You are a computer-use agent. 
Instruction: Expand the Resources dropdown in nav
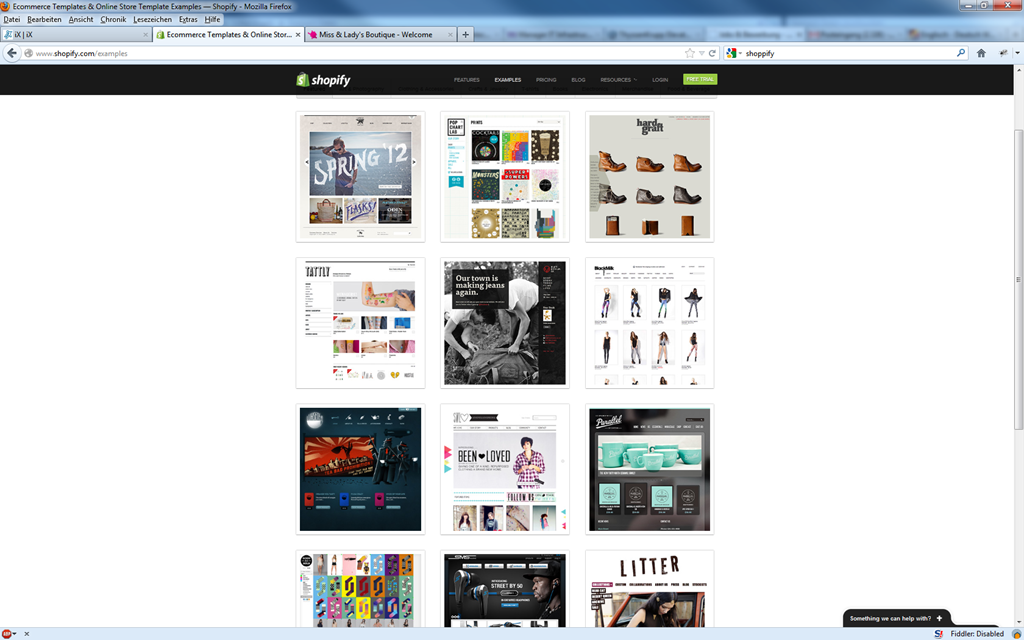(x=618, y=80)
